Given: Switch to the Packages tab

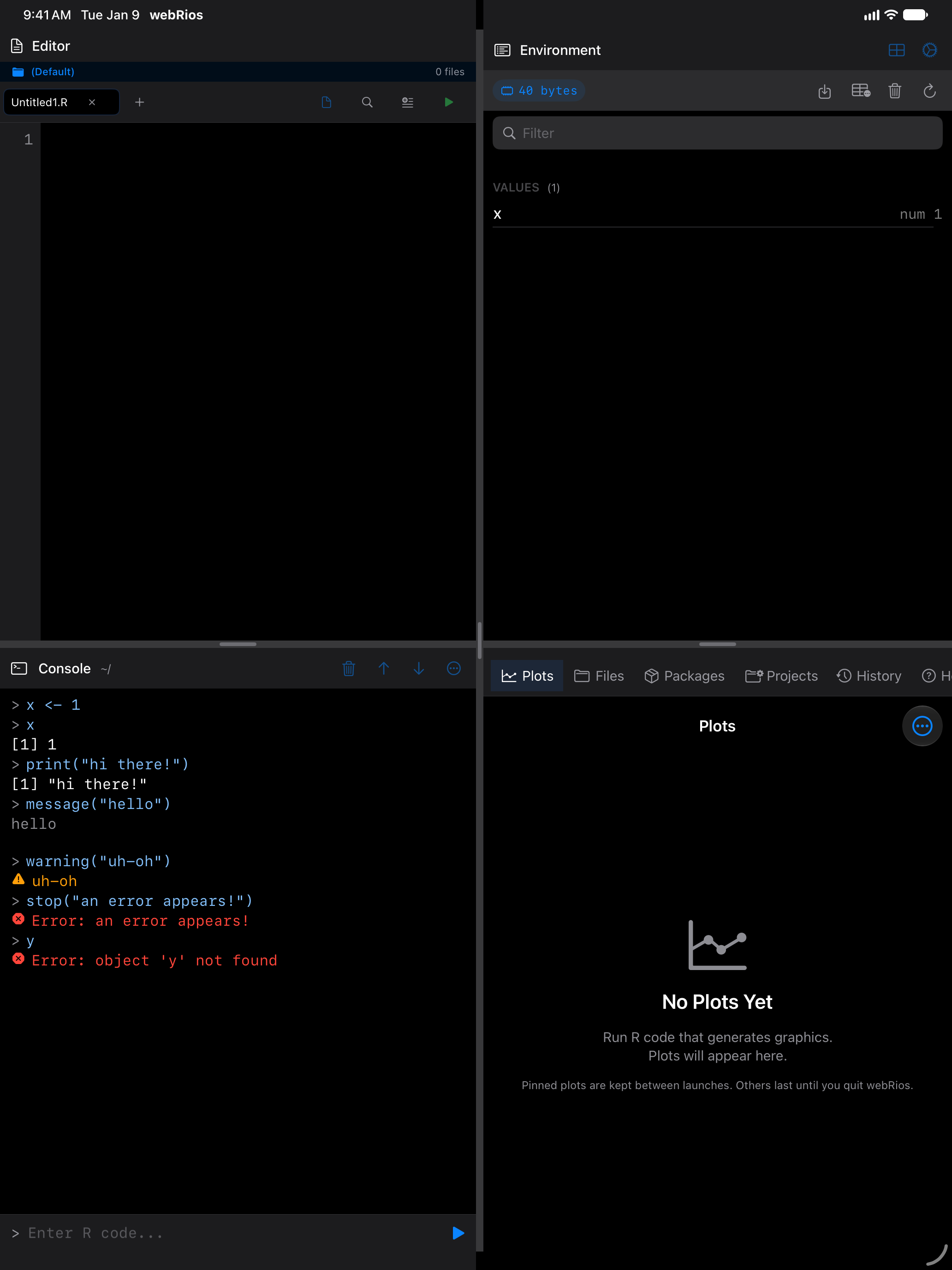Looking at the screenshot, I should [684, 676].
